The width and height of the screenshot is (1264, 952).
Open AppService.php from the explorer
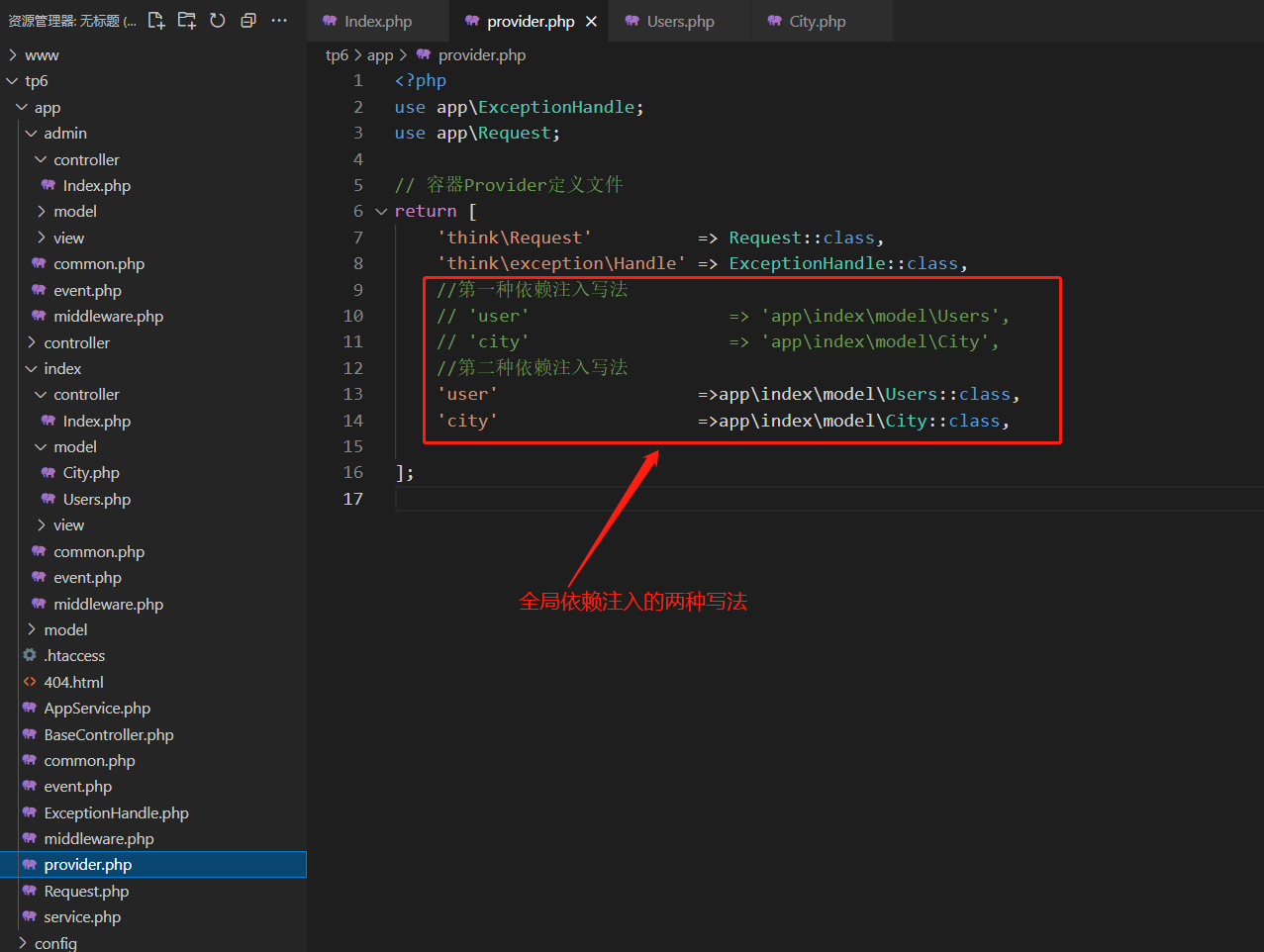(97, 709)
